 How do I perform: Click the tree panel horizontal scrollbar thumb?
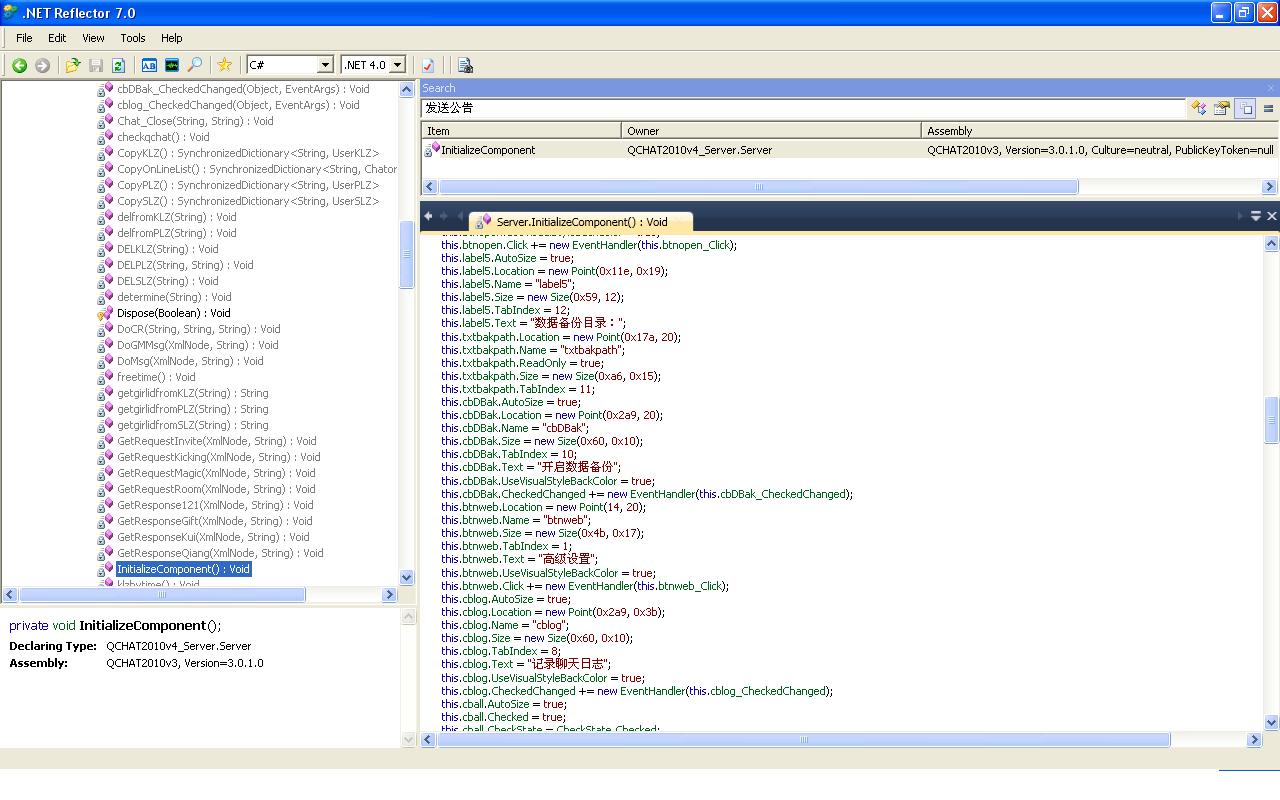[162, 595]
